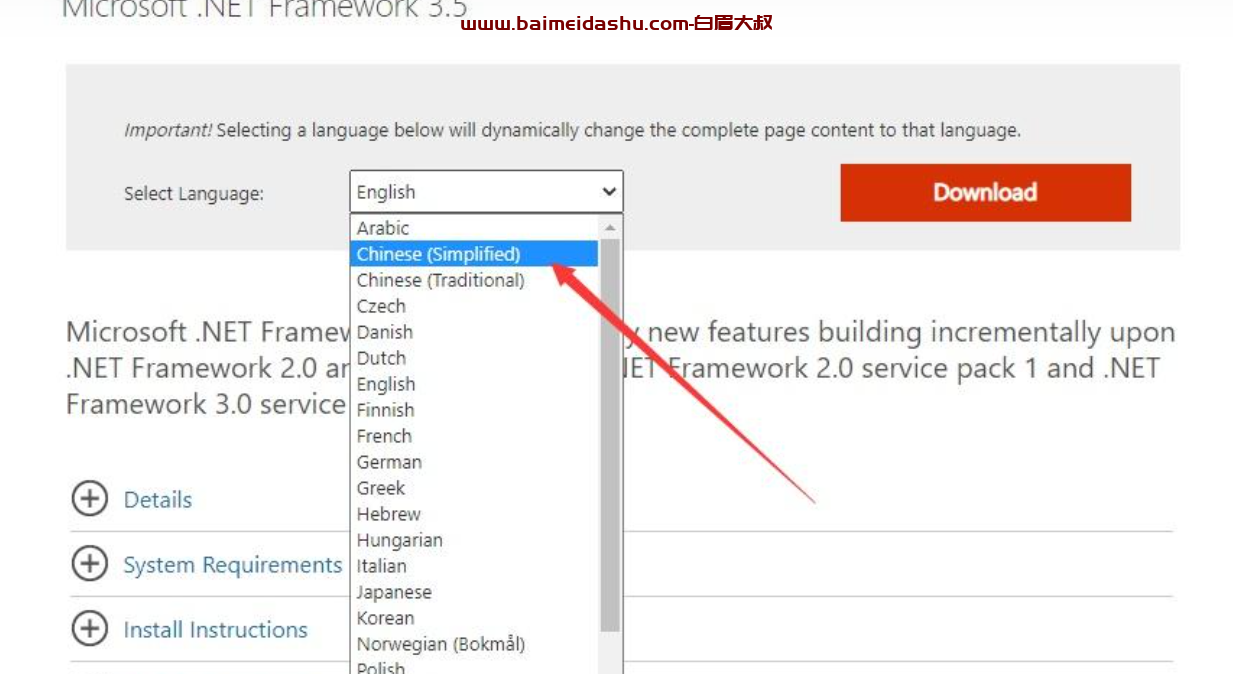Pick Japanese in the dropdown list
This screenshot has width=1233, height=674.
pyautogui.click(x=475, y=592)
